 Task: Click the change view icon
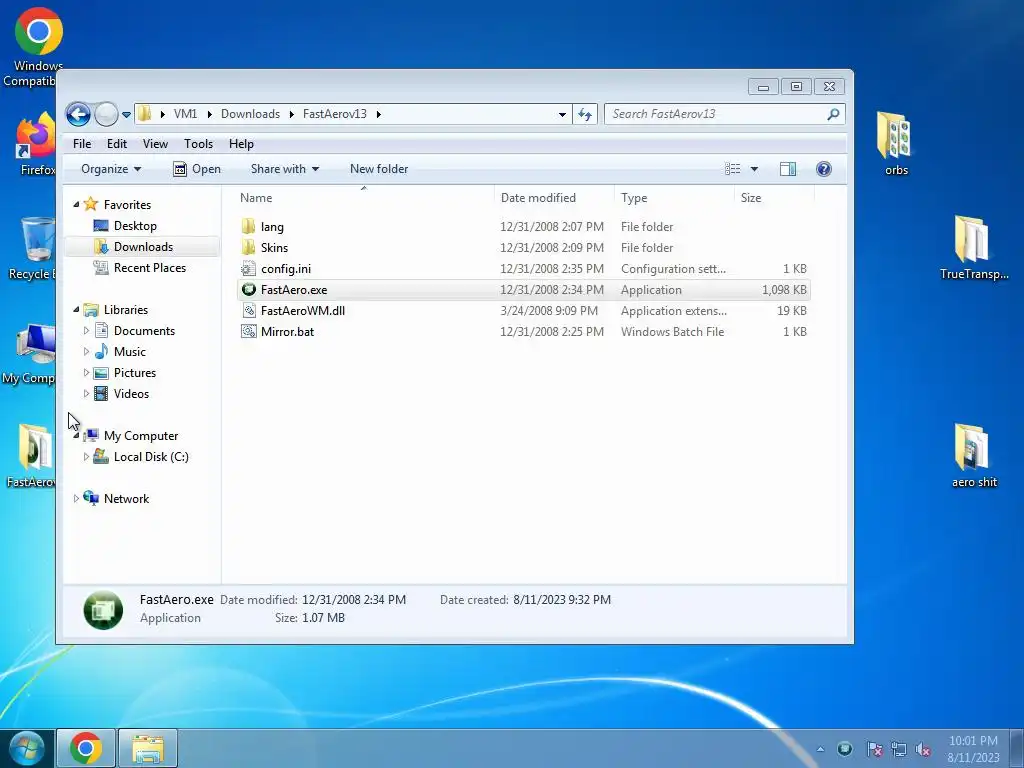[x=733, y=169]
